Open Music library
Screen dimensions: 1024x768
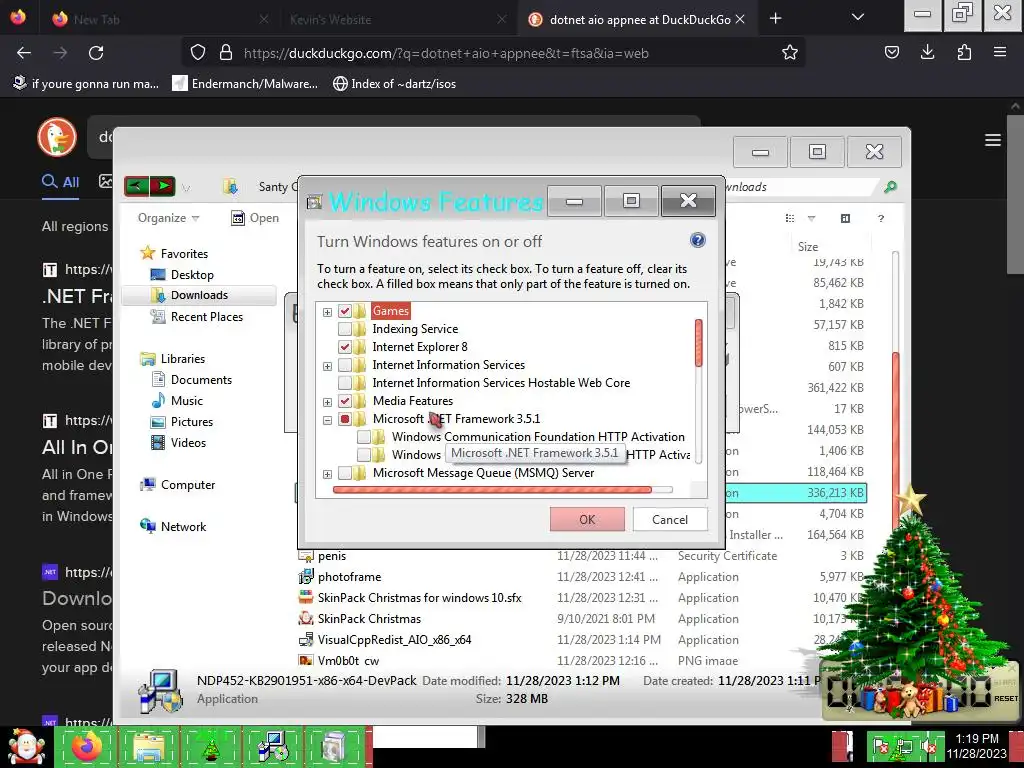pyautogui.click(x=187, y=400)
